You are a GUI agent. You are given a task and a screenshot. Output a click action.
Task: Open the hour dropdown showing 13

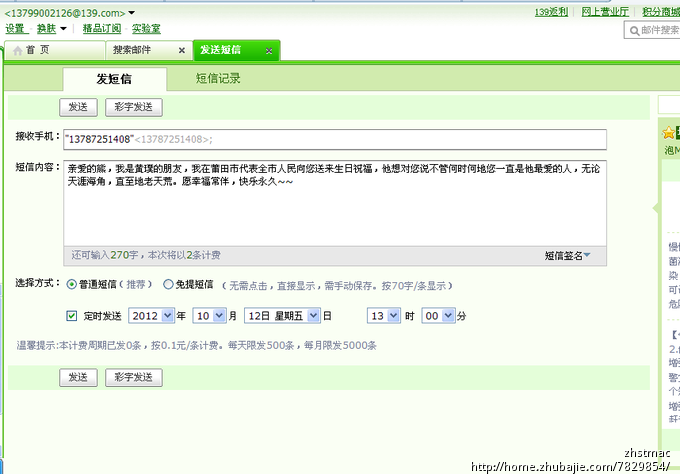click(x=384, y=316)
